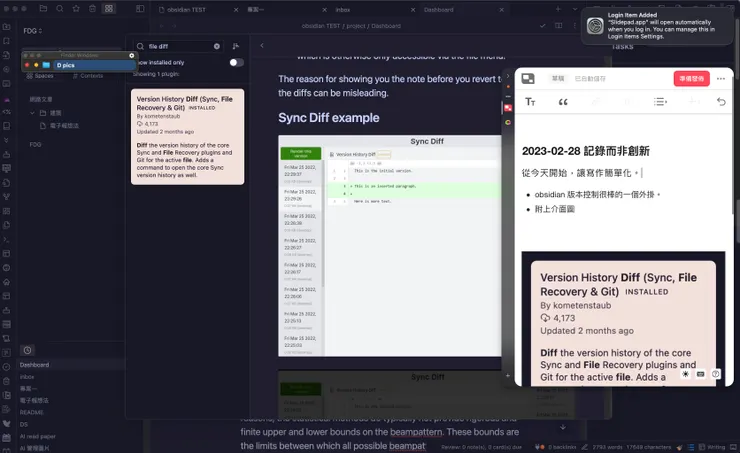
Task: Open the plugin sort order icon
Action: click(235, 46)
